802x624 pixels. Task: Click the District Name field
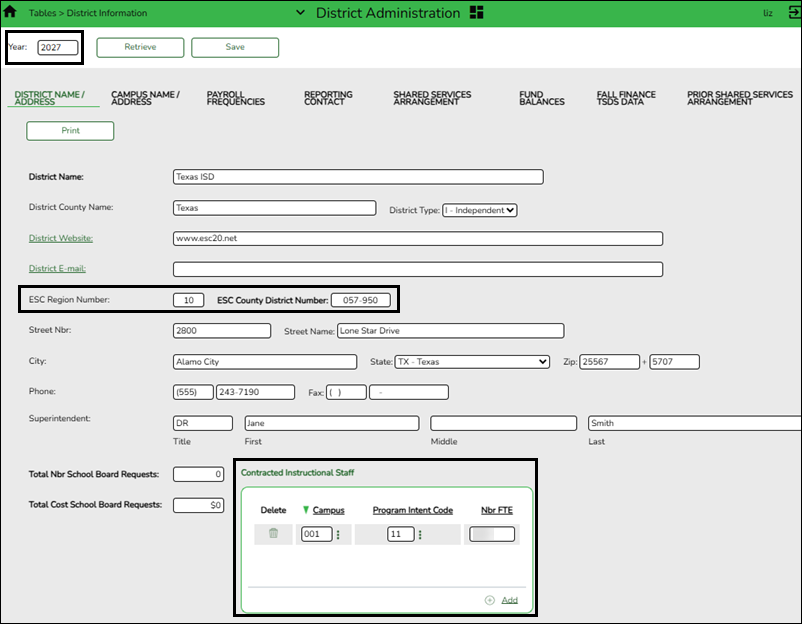click(358, 177)
